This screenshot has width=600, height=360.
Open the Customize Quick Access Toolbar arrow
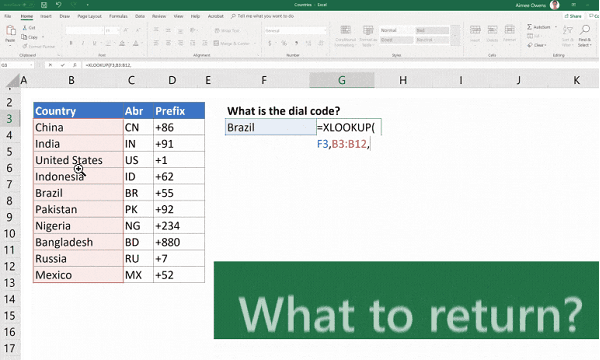pyautogui.click(x=88, y=5)
